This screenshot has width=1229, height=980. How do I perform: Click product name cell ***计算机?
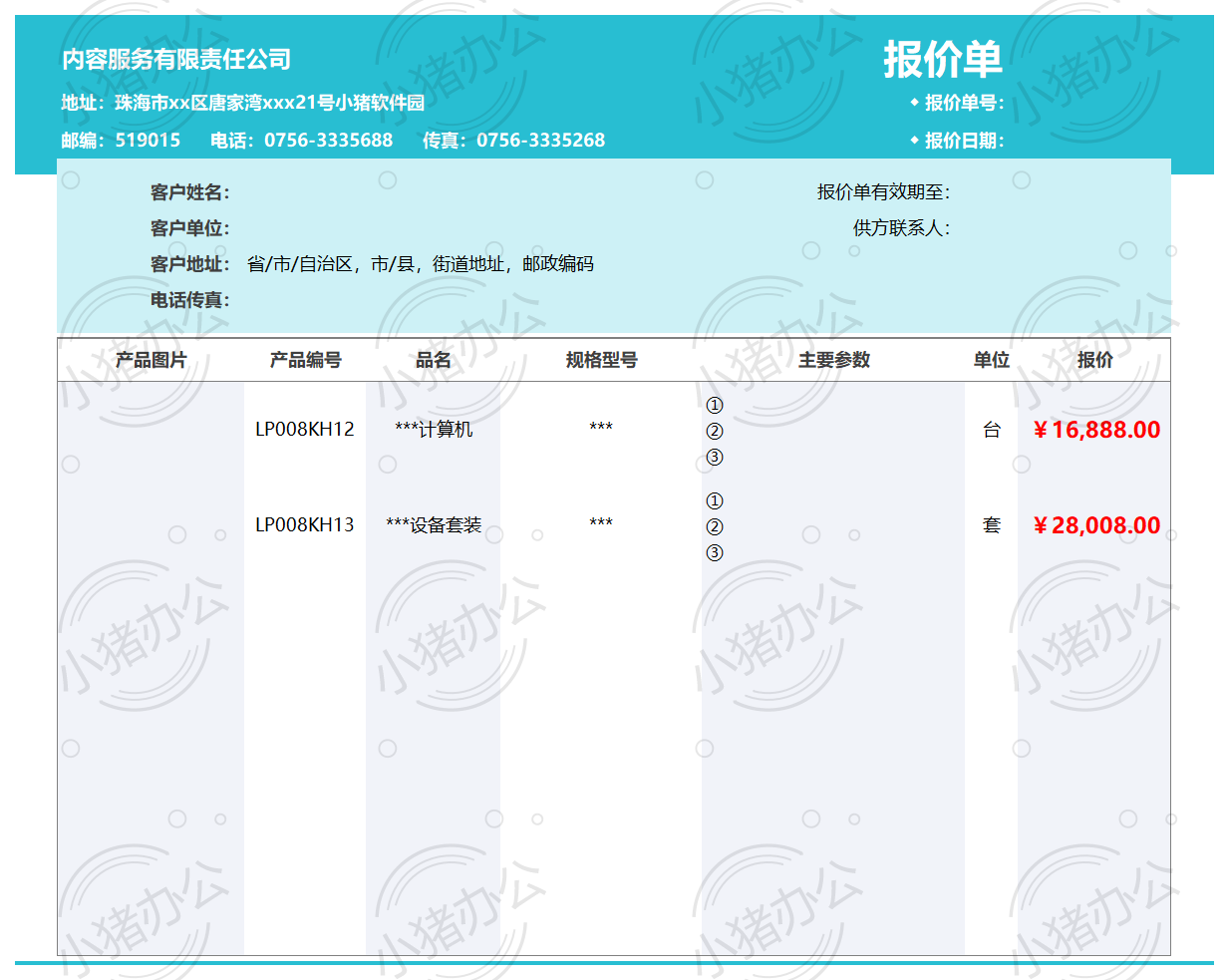[434, 430]
